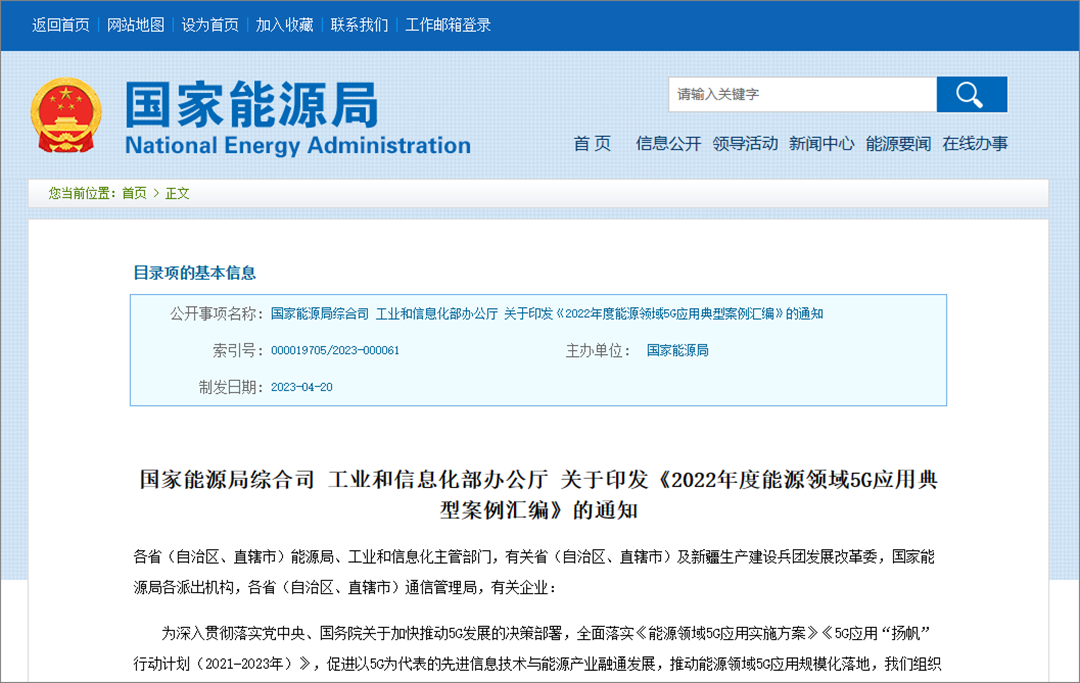Click the index number 000019705/2023-000061

(x=335, y=351)
